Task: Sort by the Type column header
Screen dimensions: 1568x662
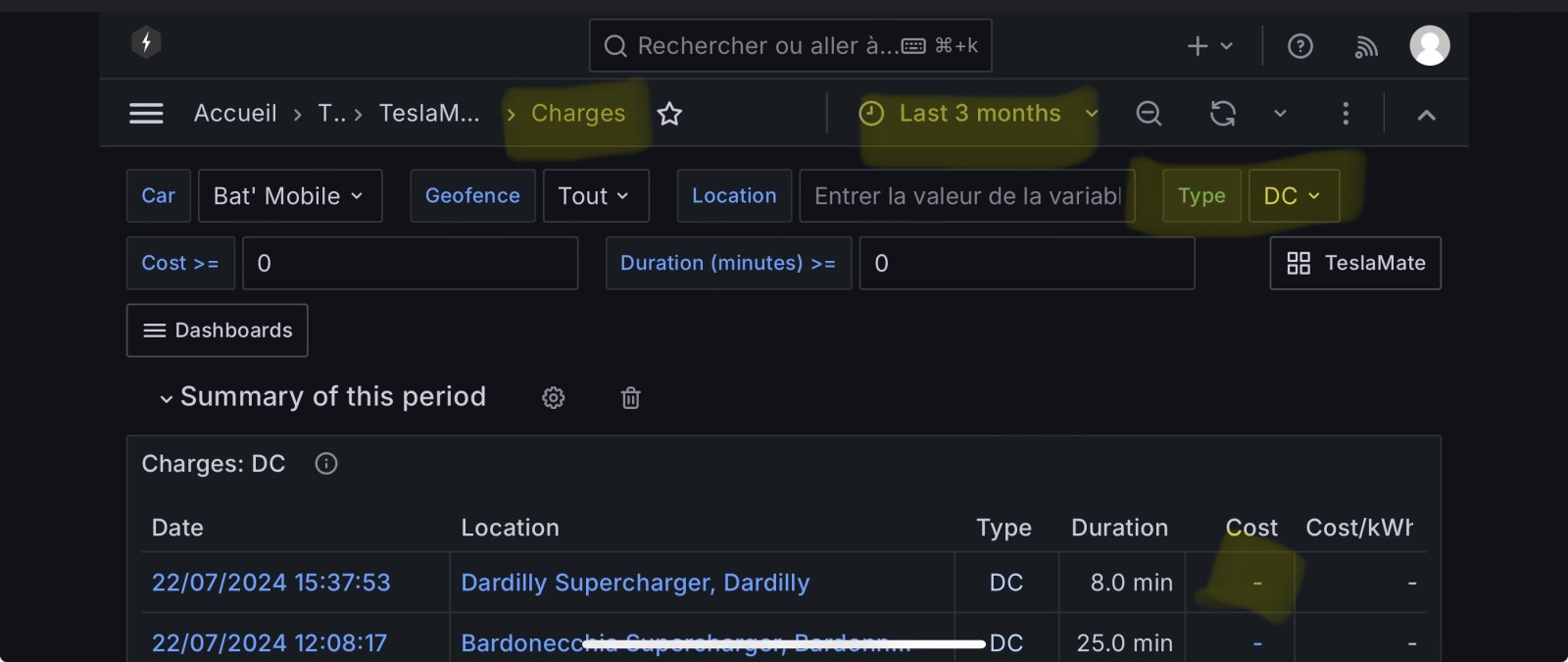Action: (x=1004, y=528)
